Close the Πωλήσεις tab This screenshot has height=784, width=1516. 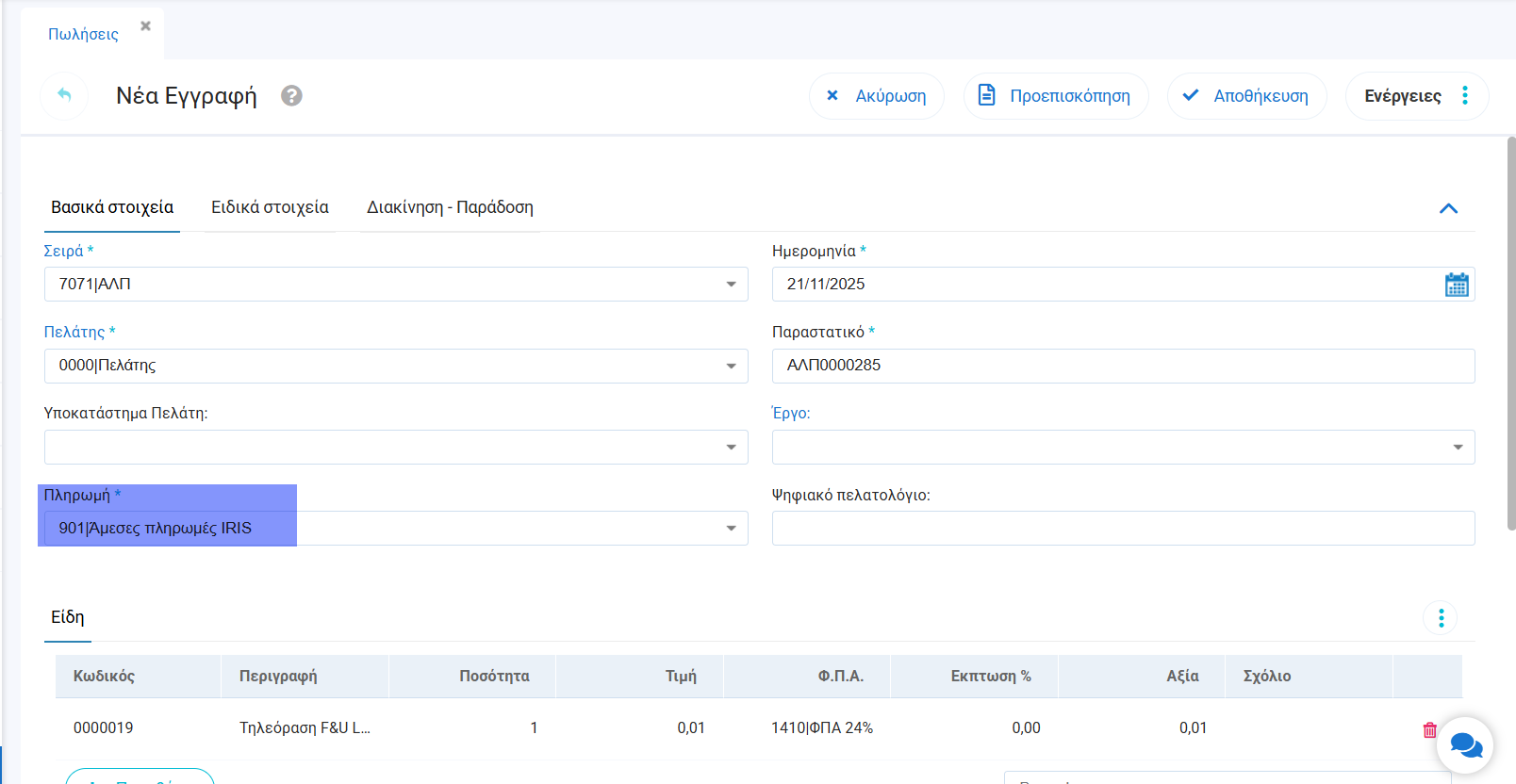(x=145, y=26)
